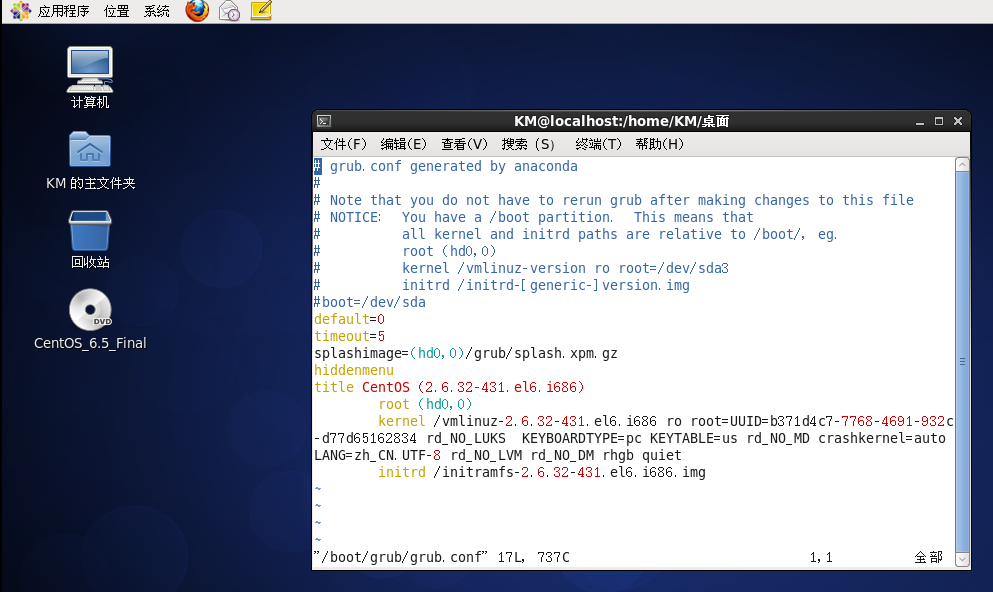Click the 'initrd /initramfs-2.6.32-431.el6.i686.img' line
993x592 pixels.
(541, 472)
